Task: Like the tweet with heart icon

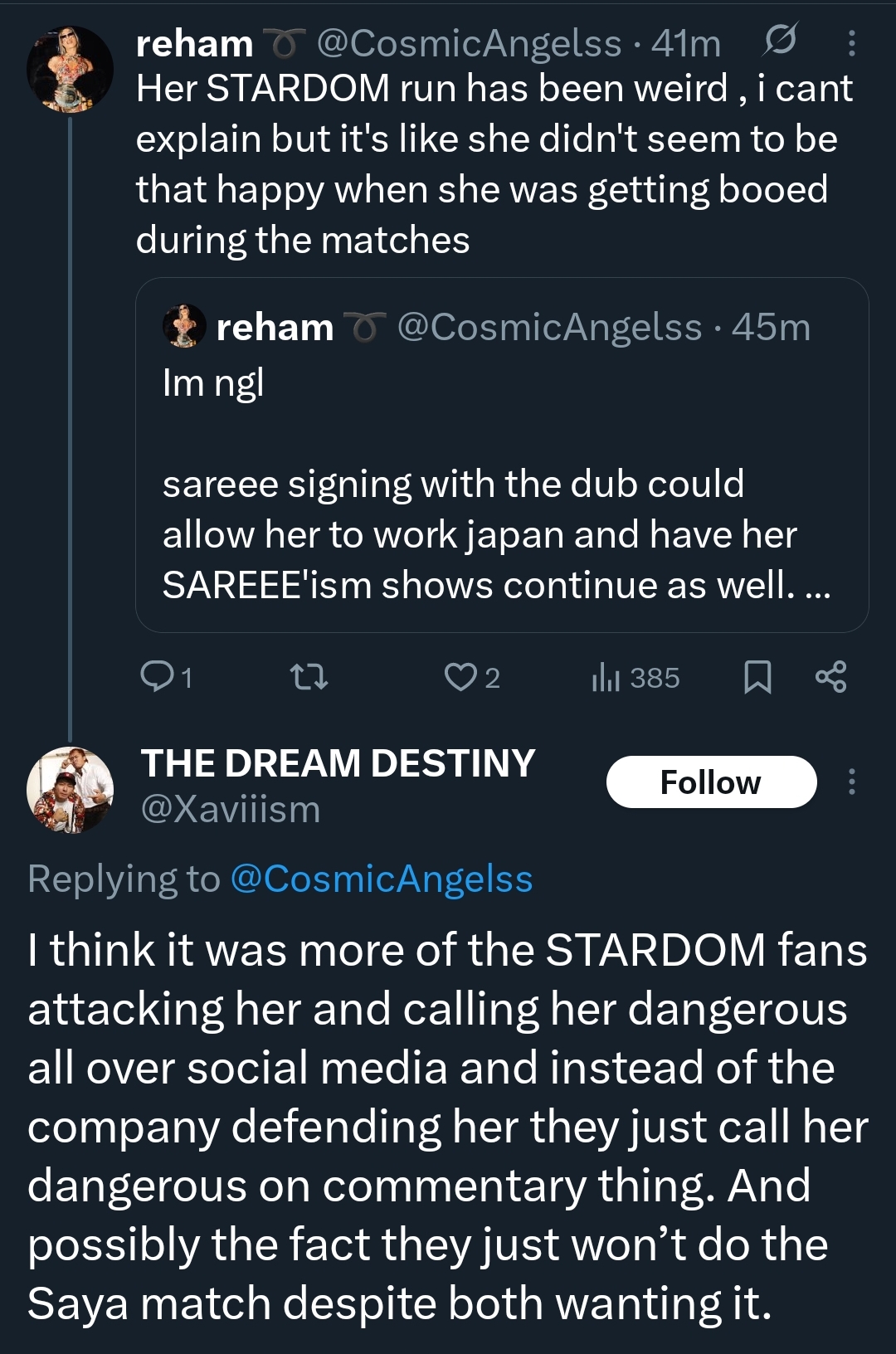Action: pyautogui.click(x=460, y=677)
